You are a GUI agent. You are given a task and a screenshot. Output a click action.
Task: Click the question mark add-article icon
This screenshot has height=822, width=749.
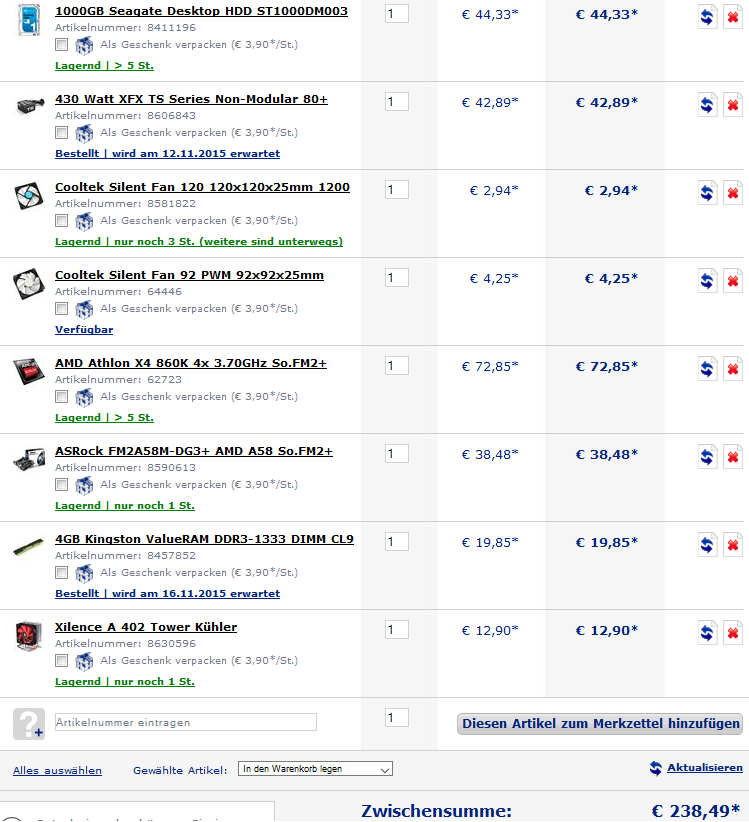click(29, 724)
